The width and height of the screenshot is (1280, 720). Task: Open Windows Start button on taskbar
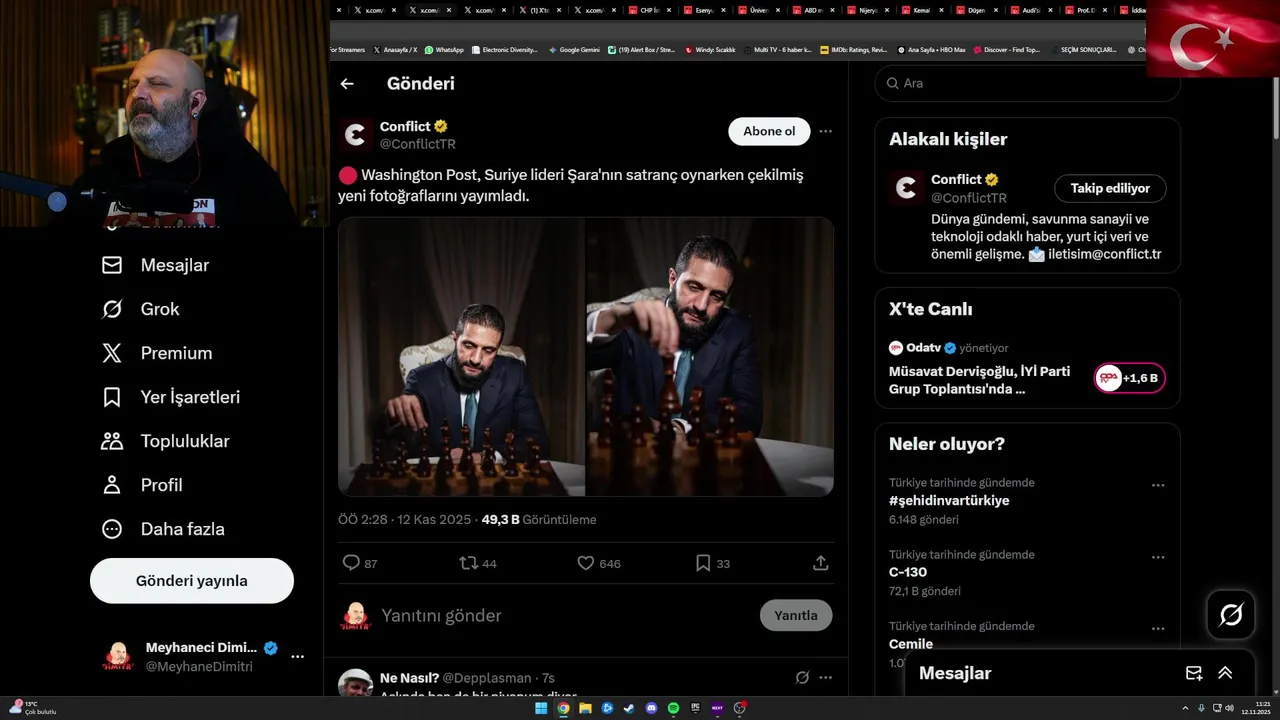[541, 708]
